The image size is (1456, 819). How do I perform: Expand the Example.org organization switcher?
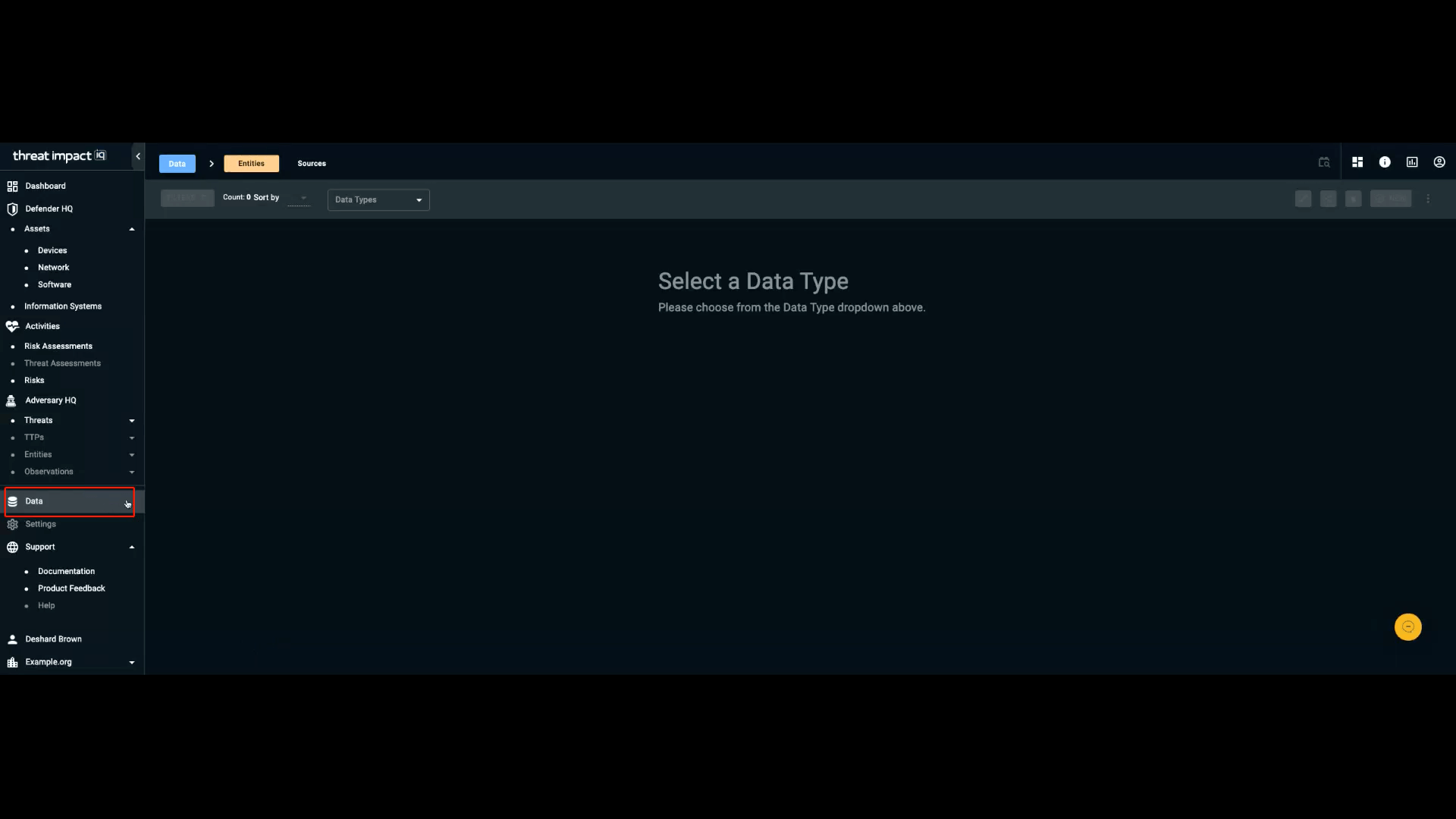[132, 663]
